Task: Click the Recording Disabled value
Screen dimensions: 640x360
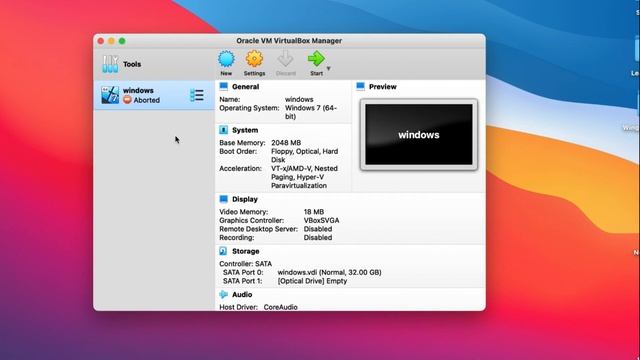Action: (x=318, y=237)
